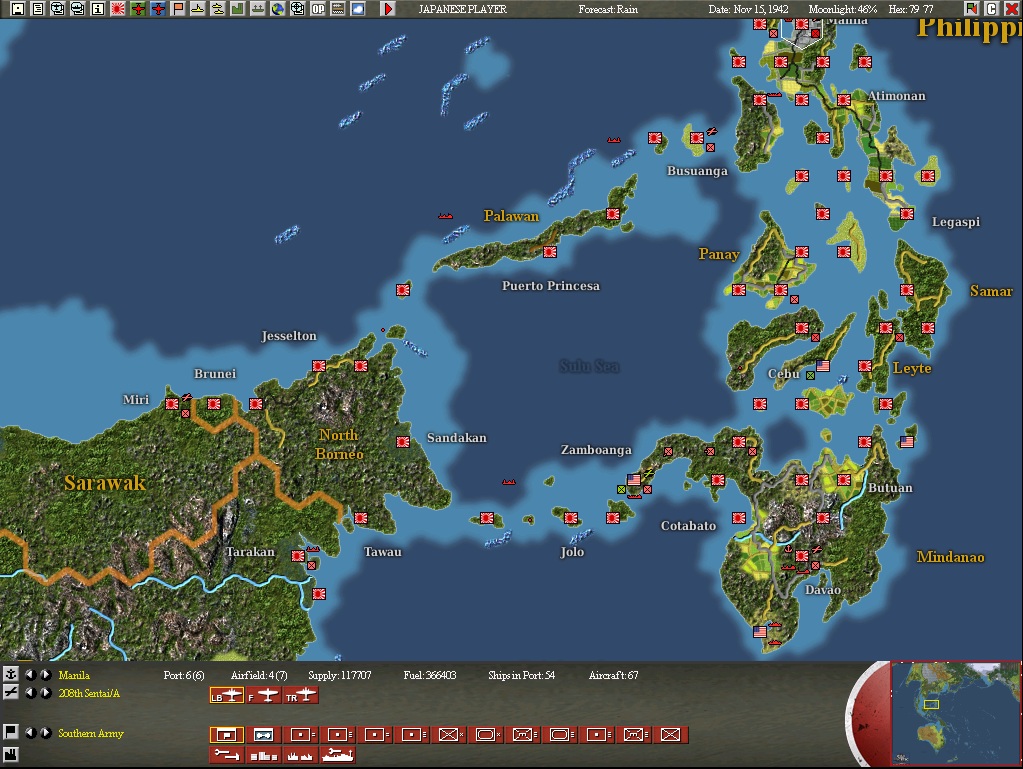Screen dimensions: 1023x769
Task: Click the Supply: 117707 value
Action: pyautogui.click(x=339, y=675)
